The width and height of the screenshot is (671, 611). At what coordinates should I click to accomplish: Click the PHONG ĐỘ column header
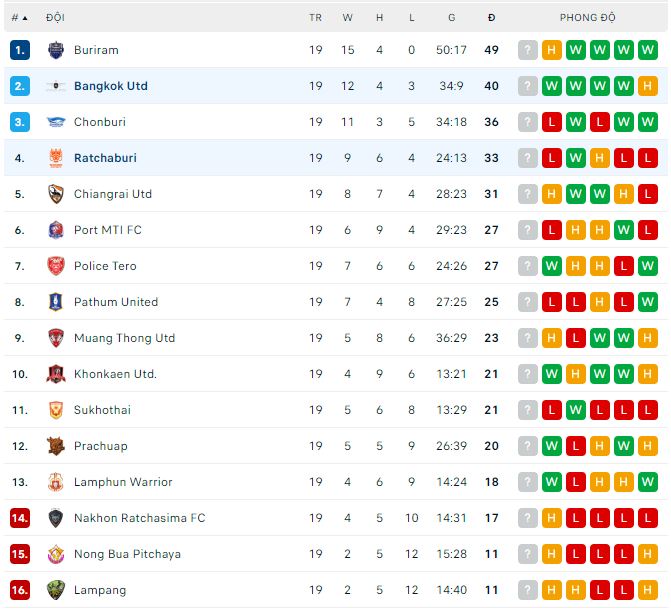click(587, 18)
